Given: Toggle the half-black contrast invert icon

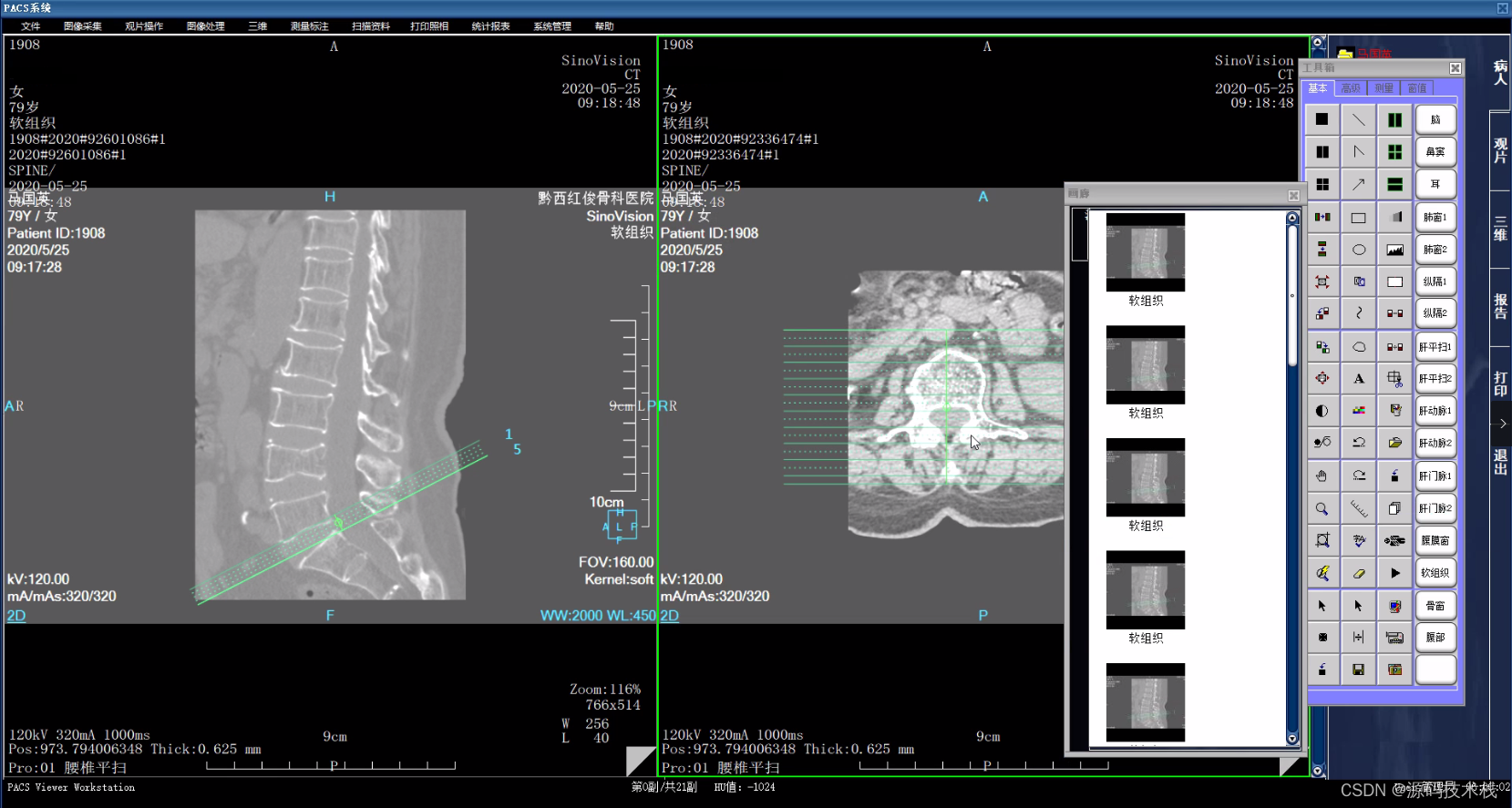Looking at the screenshot, I should point(1322,411).
